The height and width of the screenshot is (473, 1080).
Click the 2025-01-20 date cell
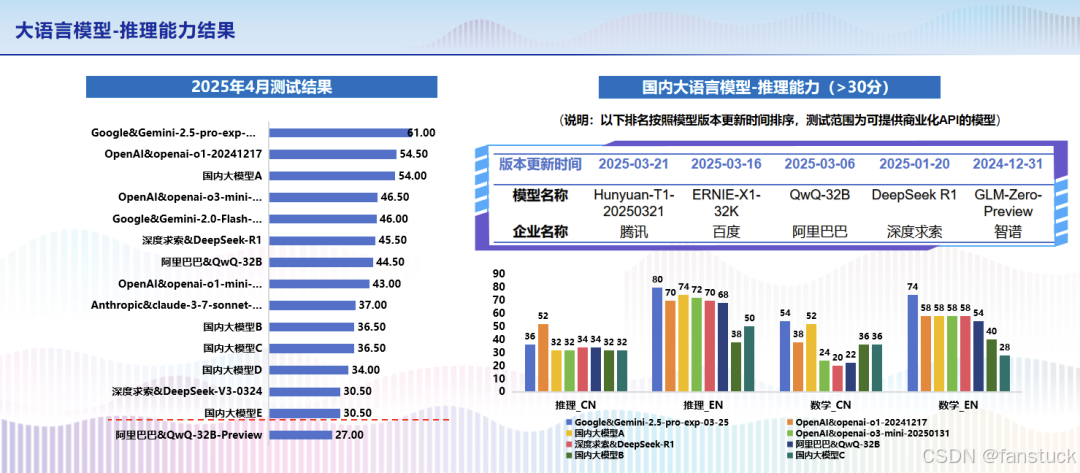pyautogui.click(x=913, y=165)
